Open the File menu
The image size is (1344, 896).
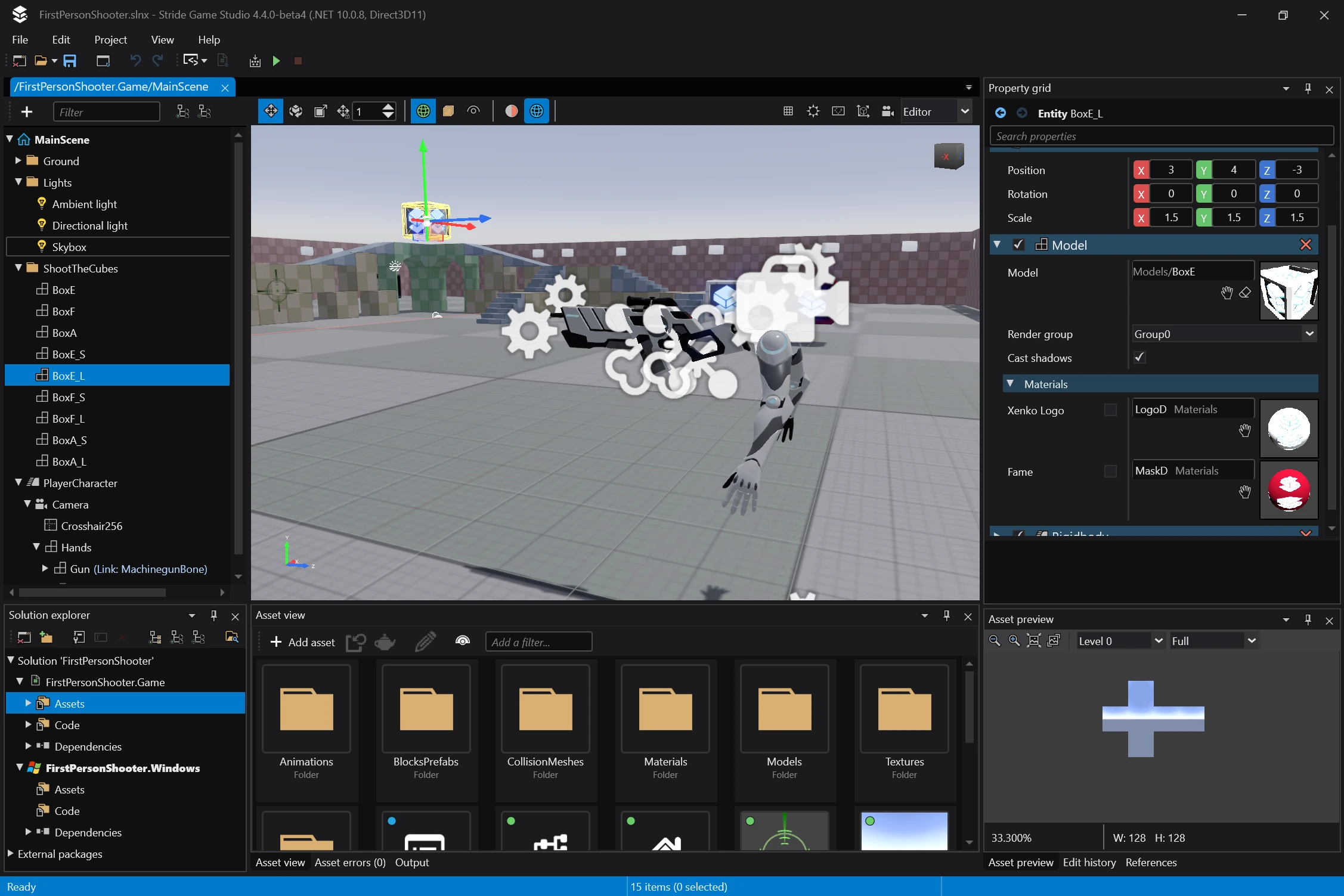coord(20,39)
